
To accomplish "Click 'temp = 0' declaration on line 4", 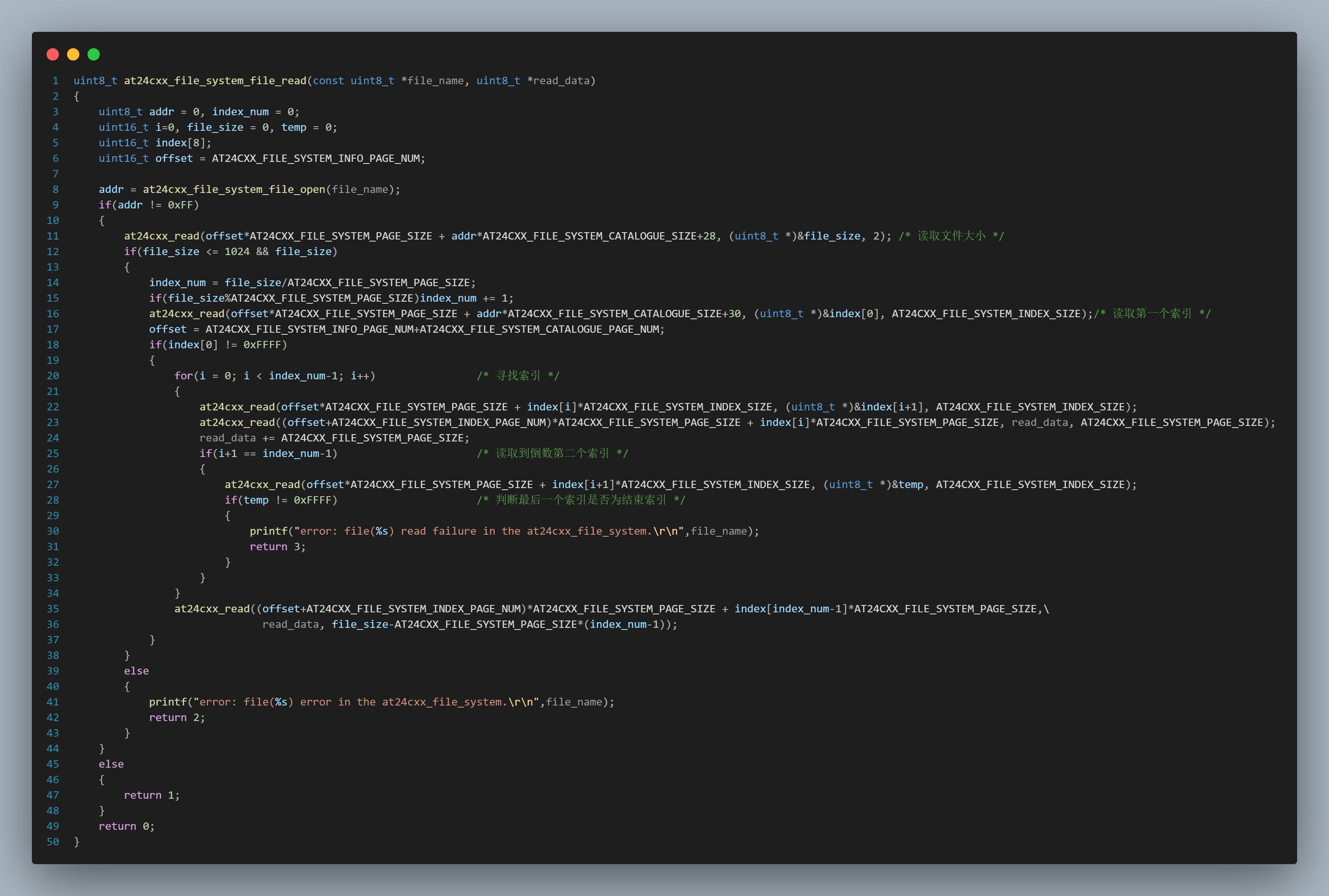I will point(306,128).
